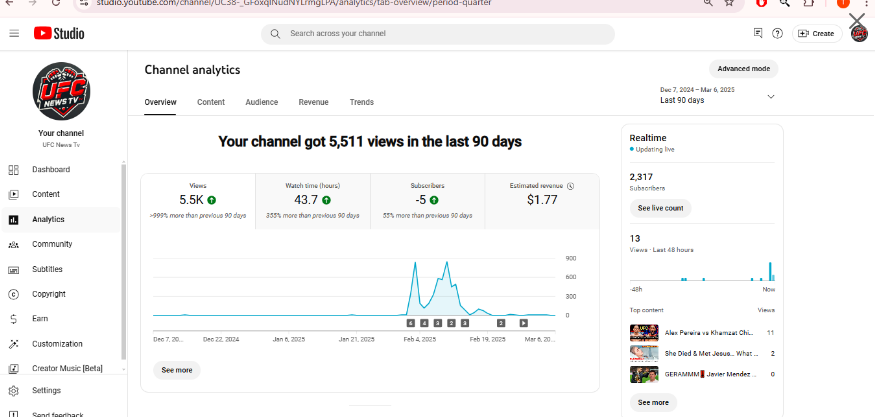875x417 pixels.
Task: Click the UFC News TV channel logo
Action: click(x=61, y=91)
